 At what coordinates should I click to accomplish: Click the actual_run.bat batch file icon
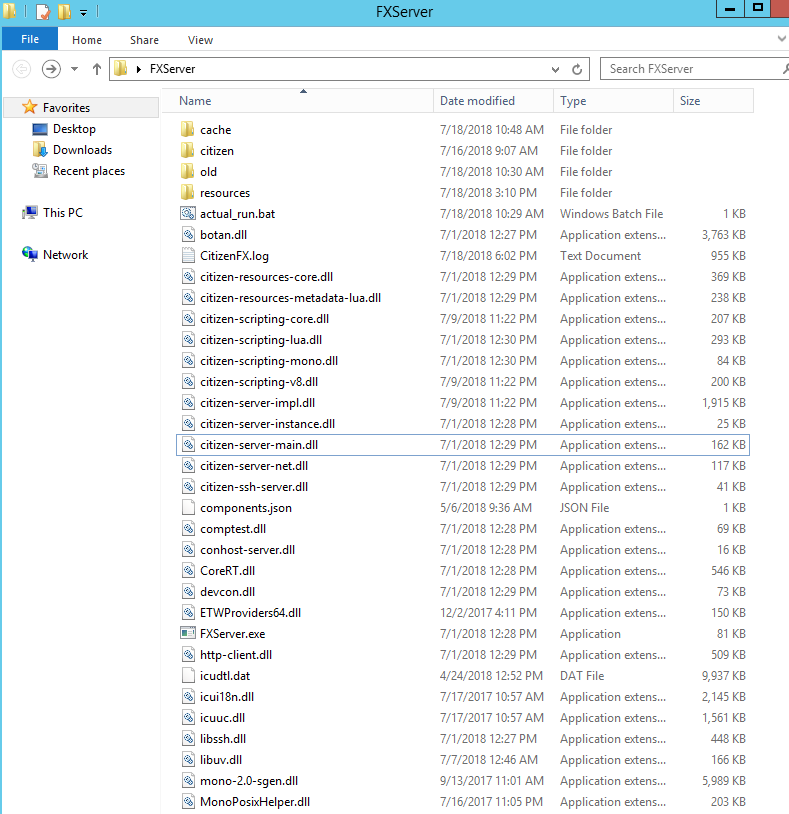click(x=187, y=213)
